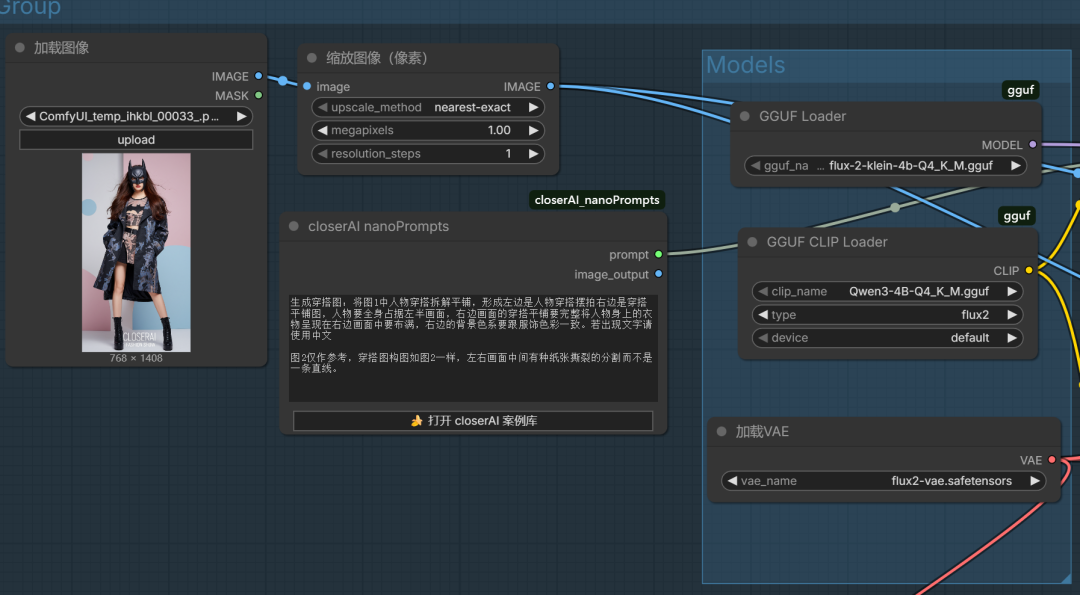Screen dimensions: 1080x595
Task: Collapse the 加载图像 node using its dot
Action: point(20,48)
